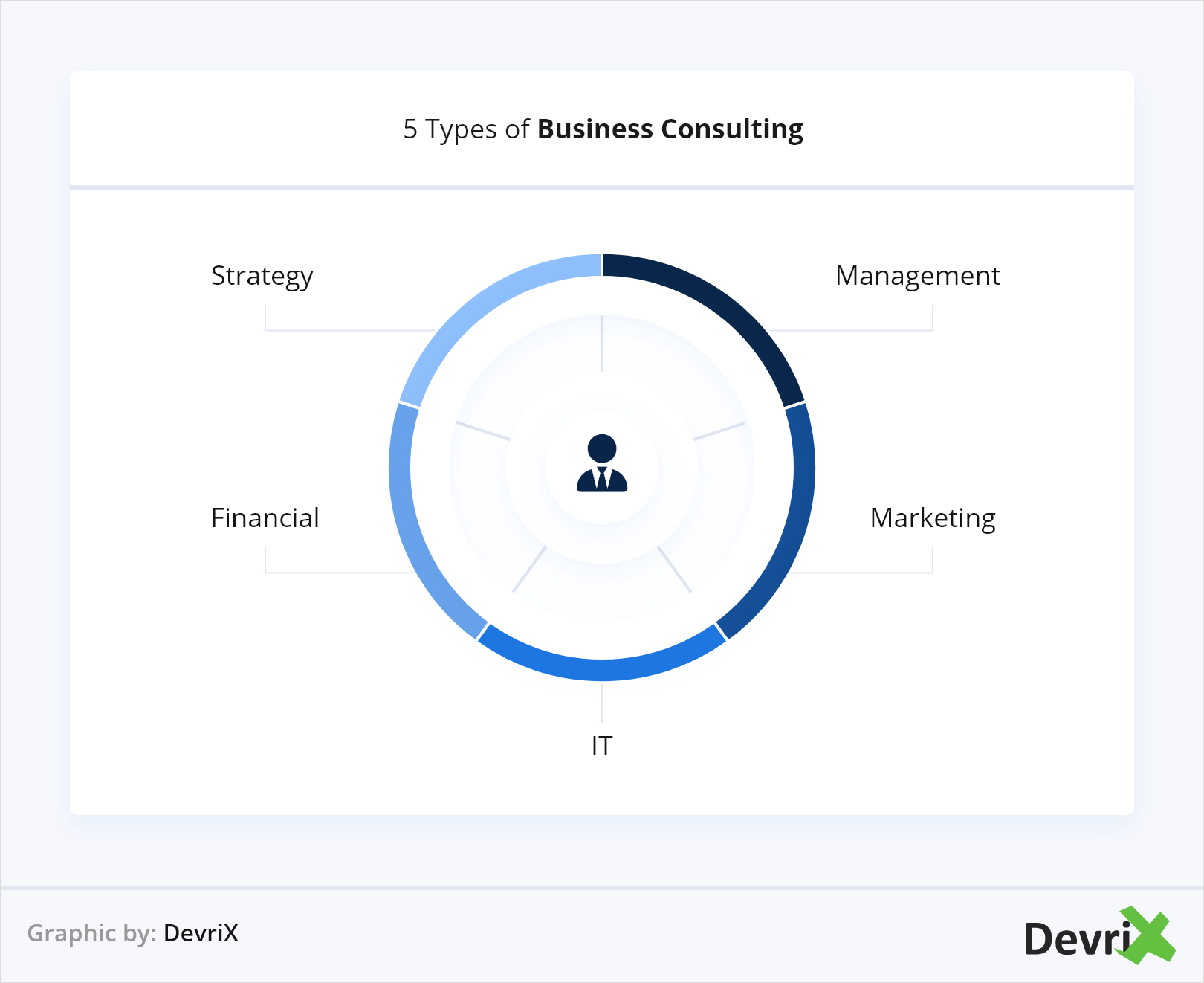1204x983 pixels.
Task: Click the connector line under Marketing label
Action: [862, 573]
